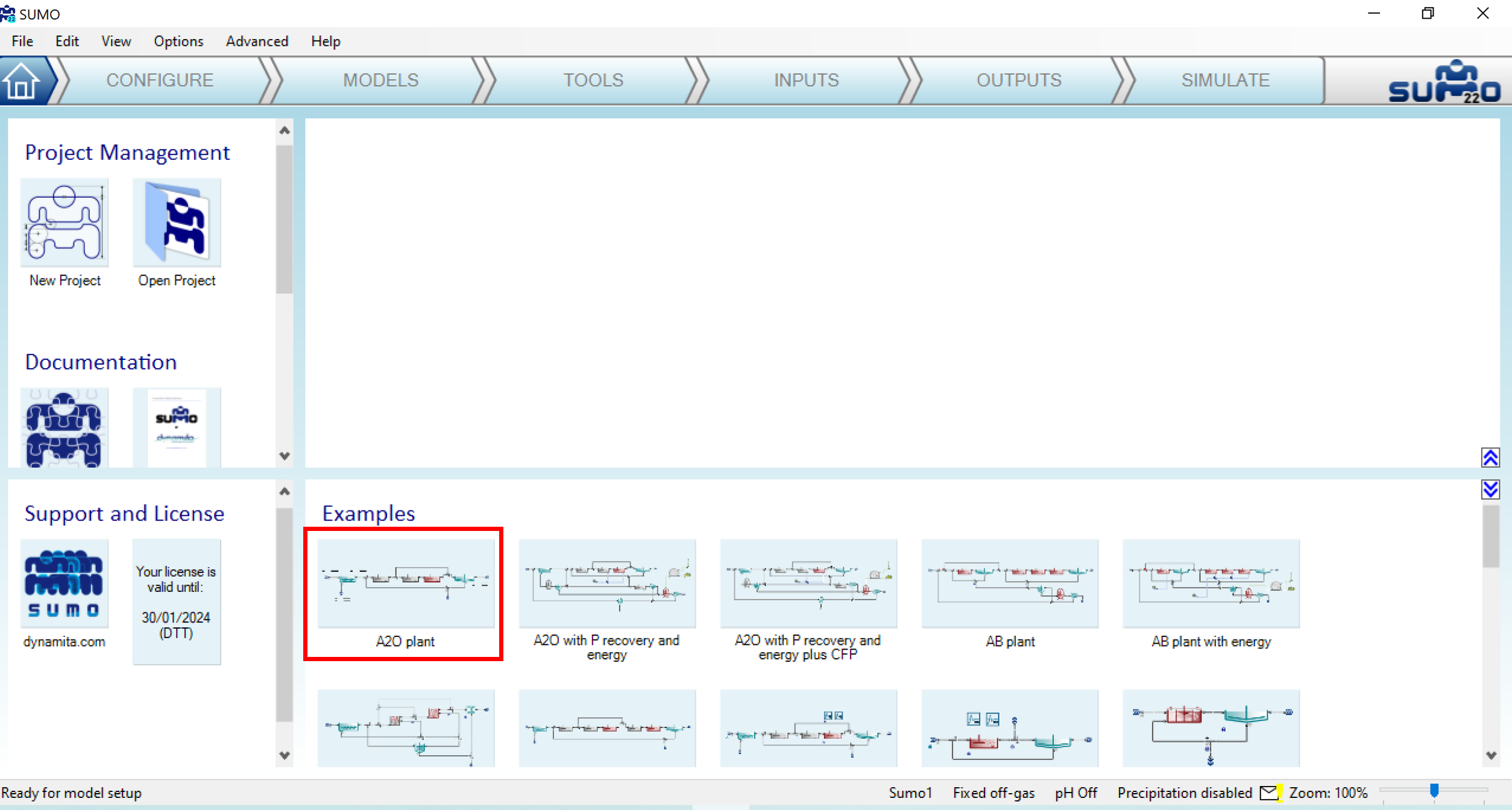The width and height of the screenshot is (1512, 810).
Task: Switch to the SIMULATE tab
Action: click(1225, 80)
